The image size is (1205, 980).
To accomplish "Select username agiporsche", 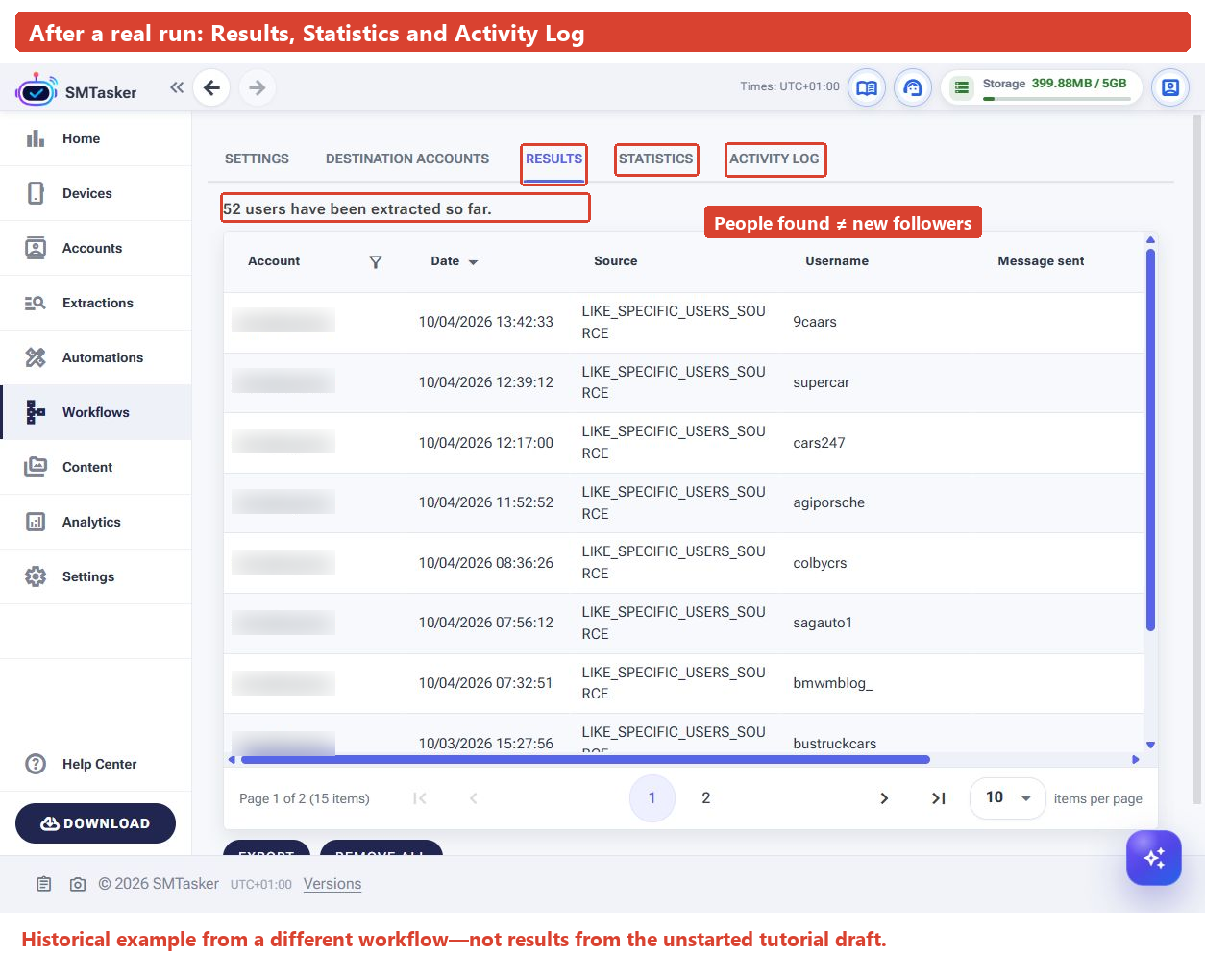I will tap(829, 502).
